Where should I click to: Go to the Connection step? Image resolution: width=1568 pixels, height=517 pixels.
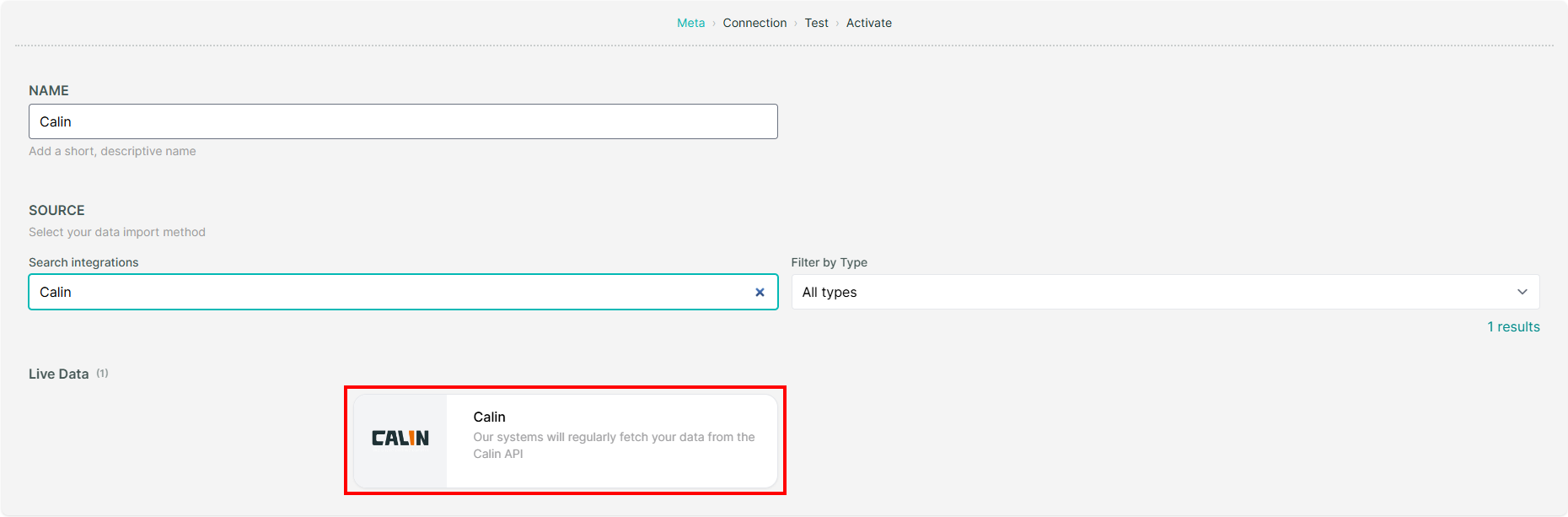[x=754, y=23]
